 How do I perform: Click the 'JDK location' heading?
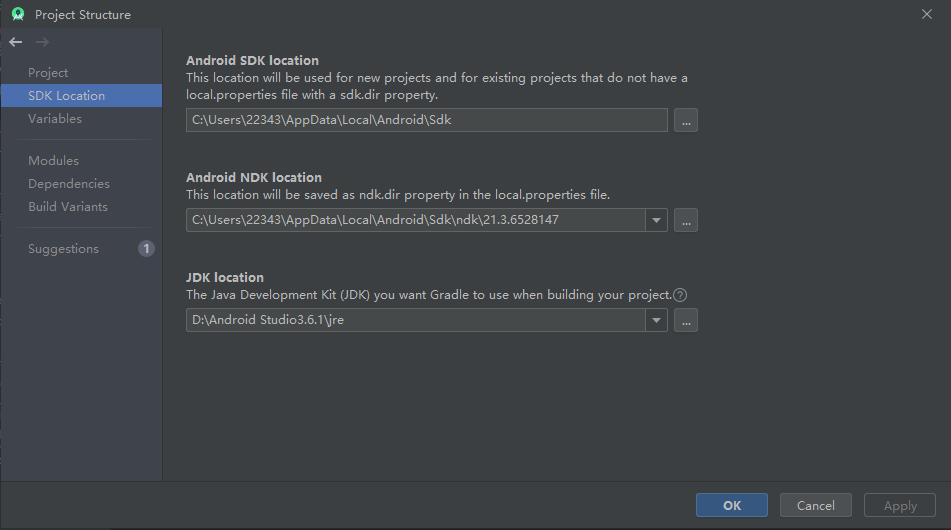tap(225, 278)
